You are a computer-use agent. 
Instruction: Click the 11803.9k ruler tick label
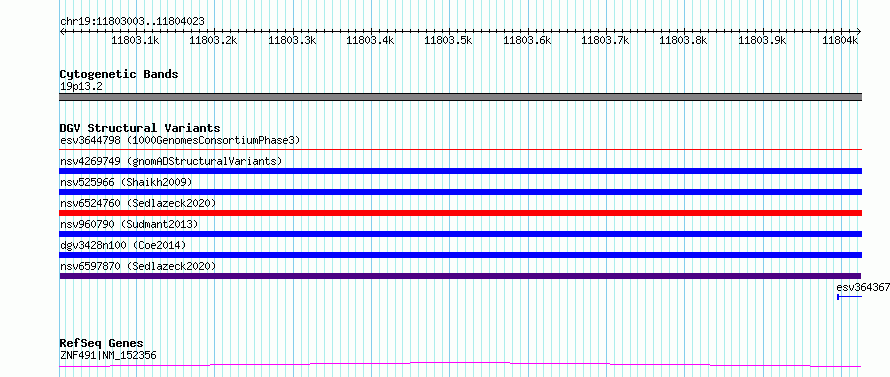[x=762, y=40]
